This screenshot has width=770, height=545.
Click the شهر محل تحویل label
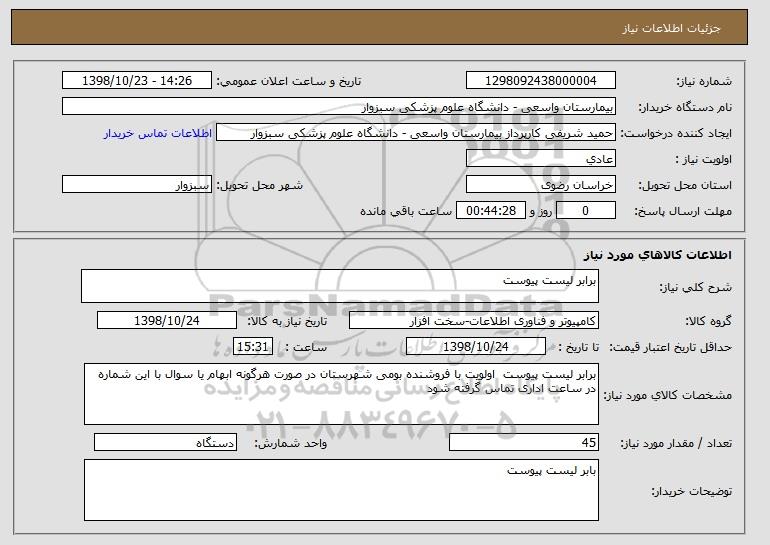(x=260, y=185)
